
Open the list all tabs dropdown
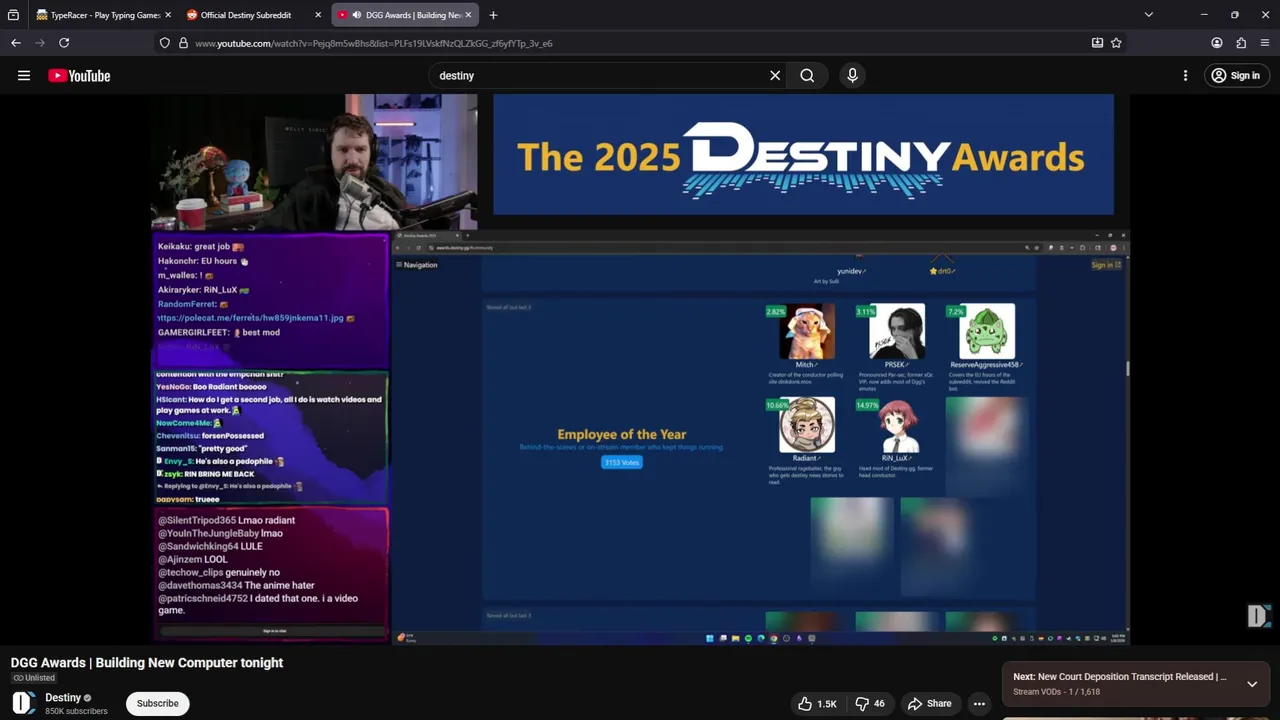pyautogui.click(x=1148, y=15)
